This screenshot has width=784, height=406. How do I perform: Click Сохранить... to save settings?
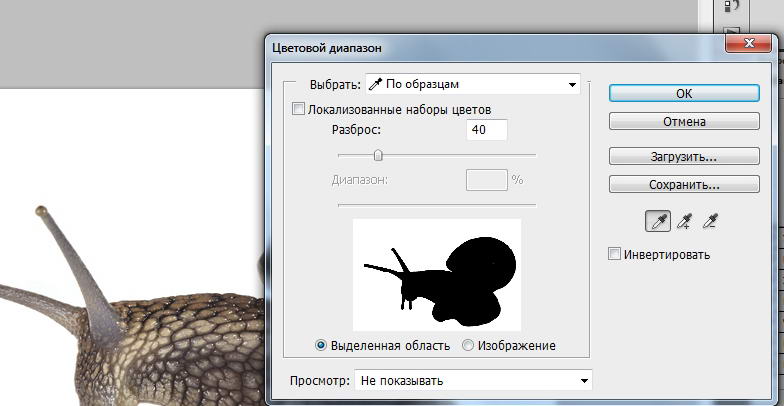coord(684,185)
